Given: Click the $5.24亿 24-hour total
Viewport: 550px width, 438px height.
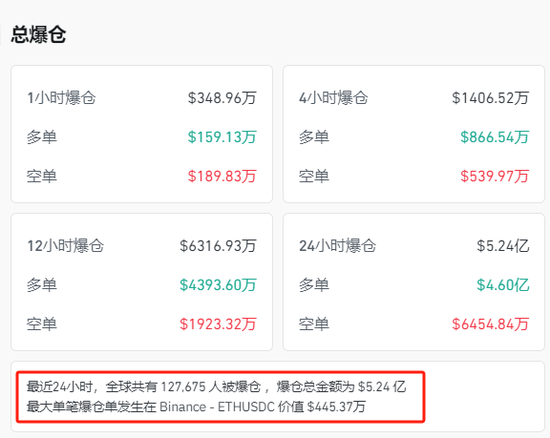Looking at the screenshot, I should [x=503, y=246].
